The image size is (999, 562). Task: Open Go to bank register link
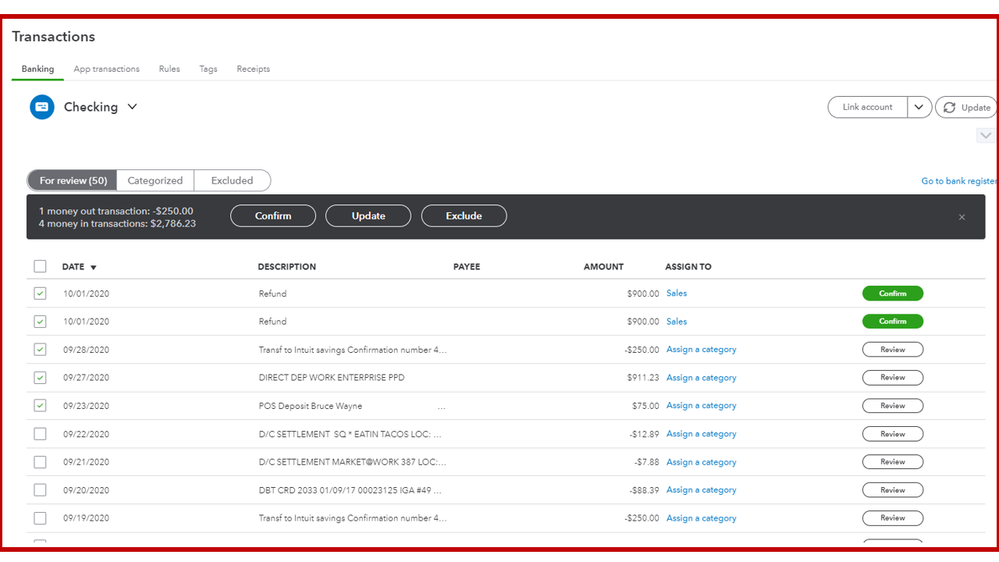(959, 181)
